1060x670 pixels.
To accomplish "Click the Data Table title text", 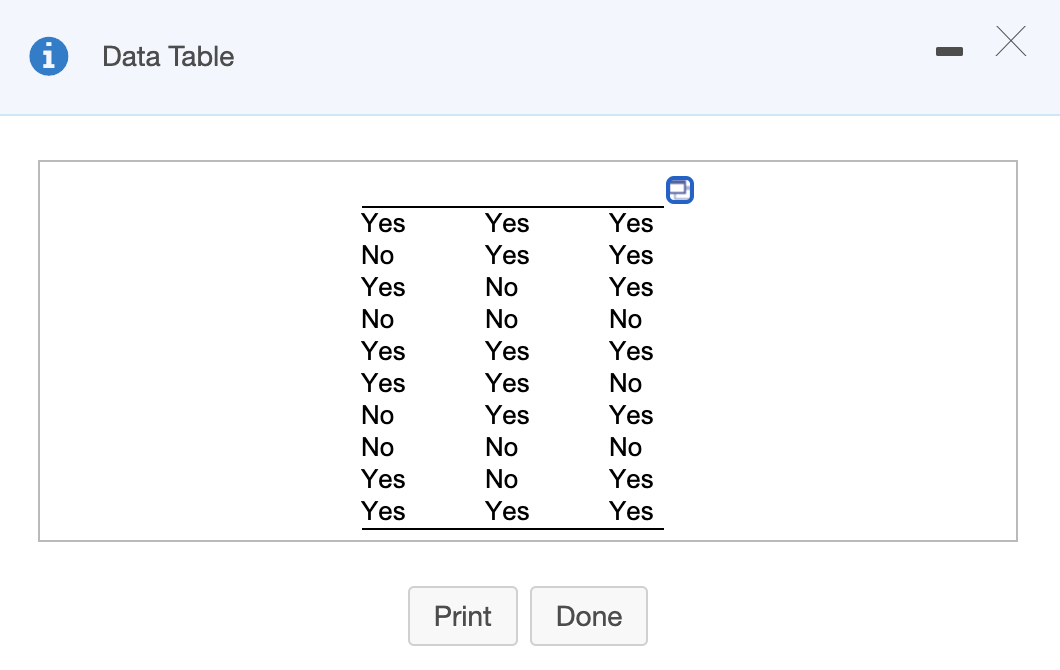I will 168,56.
